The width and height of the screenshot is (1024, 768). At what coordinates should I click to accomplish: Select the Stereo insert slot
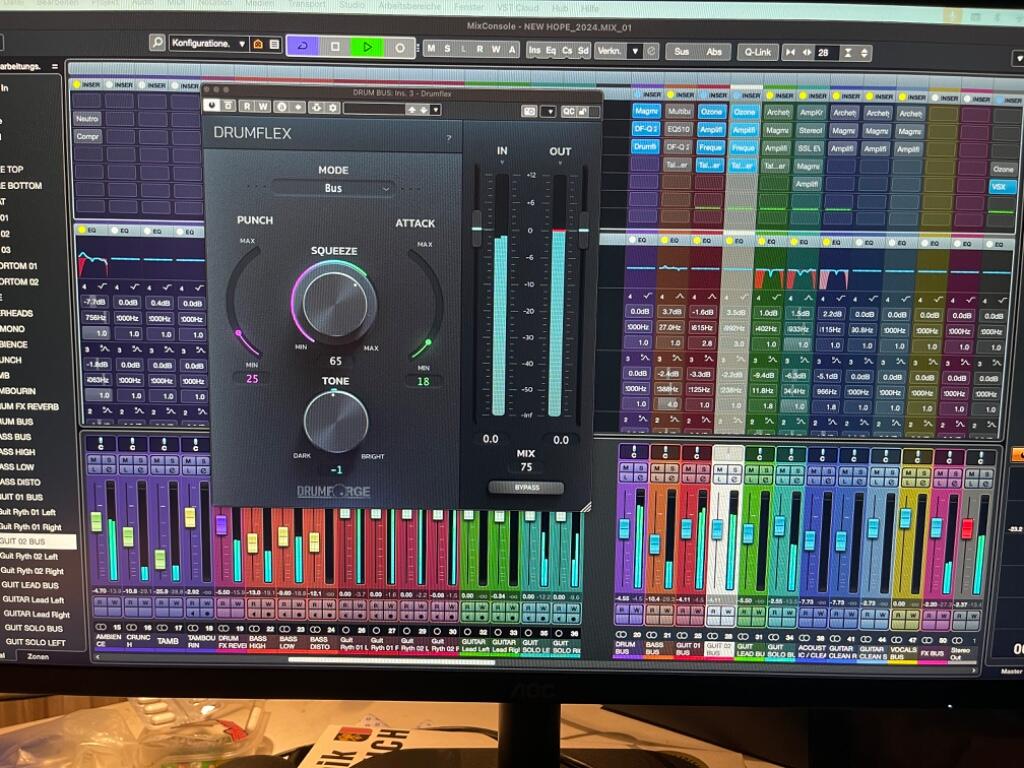(x=810, y=131)
